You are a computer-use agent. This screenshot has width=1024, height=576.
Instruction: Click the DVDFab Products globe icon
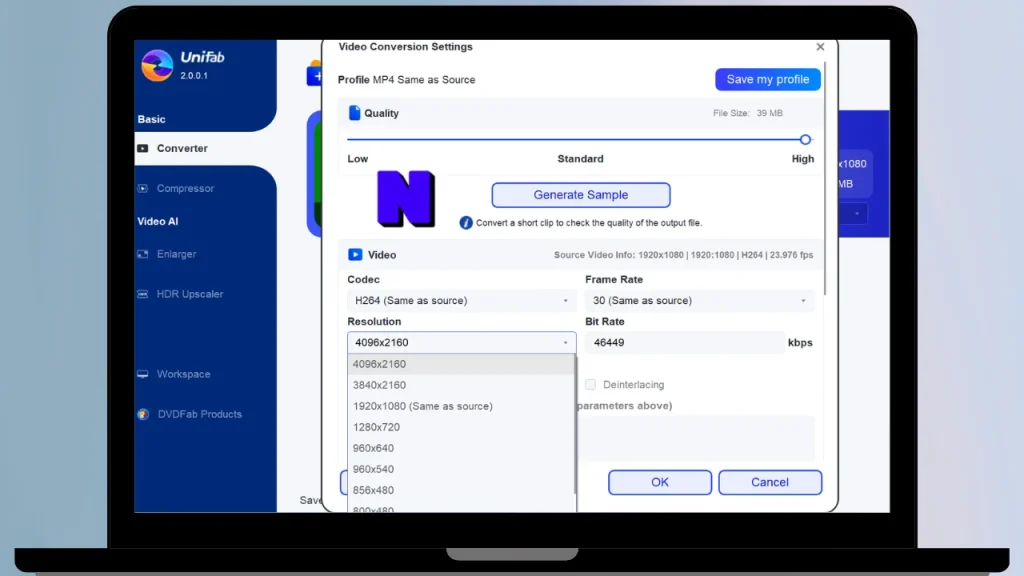click(x=143, y=414)
